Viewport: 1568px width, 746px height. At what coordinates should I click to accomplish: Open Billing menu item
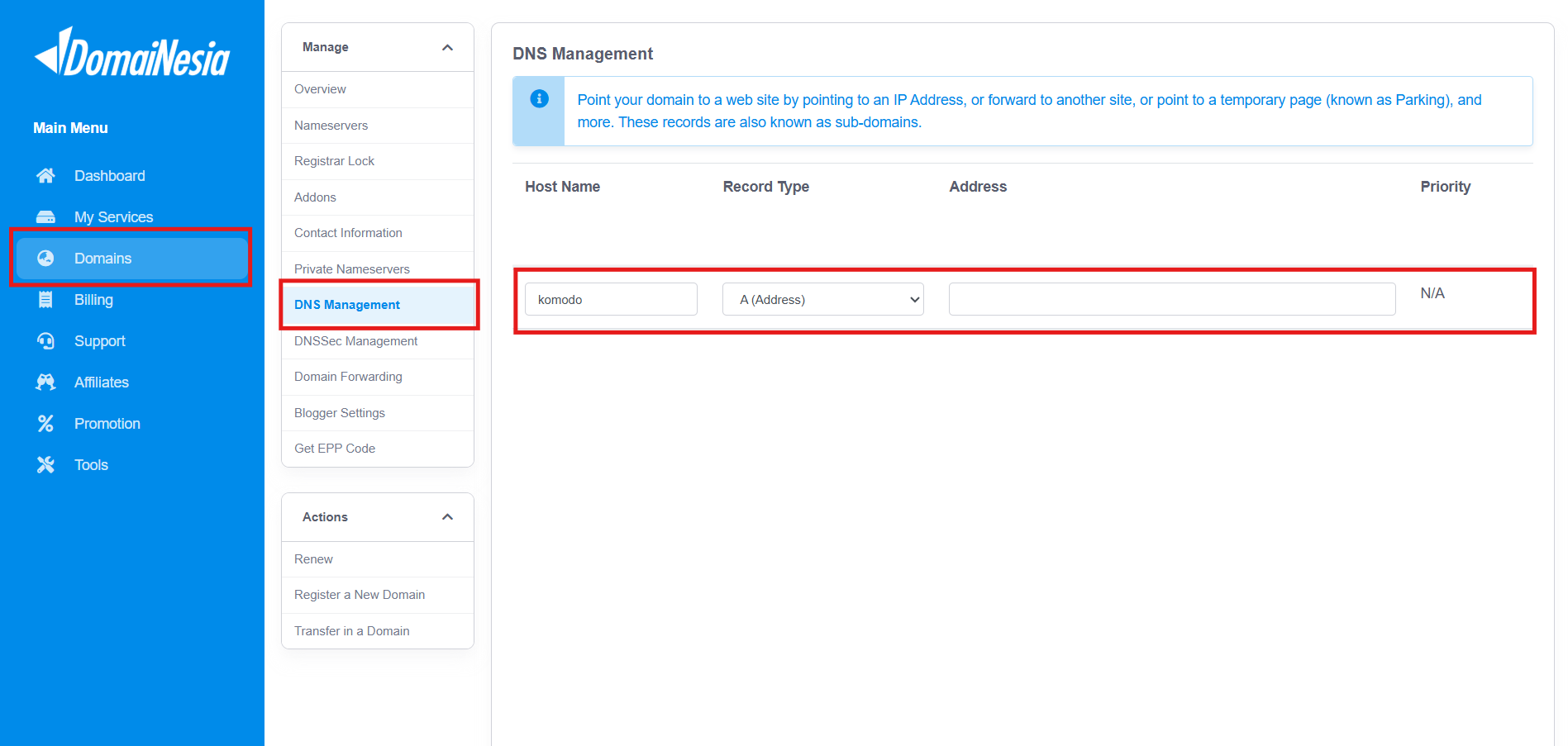coord(132,300)
